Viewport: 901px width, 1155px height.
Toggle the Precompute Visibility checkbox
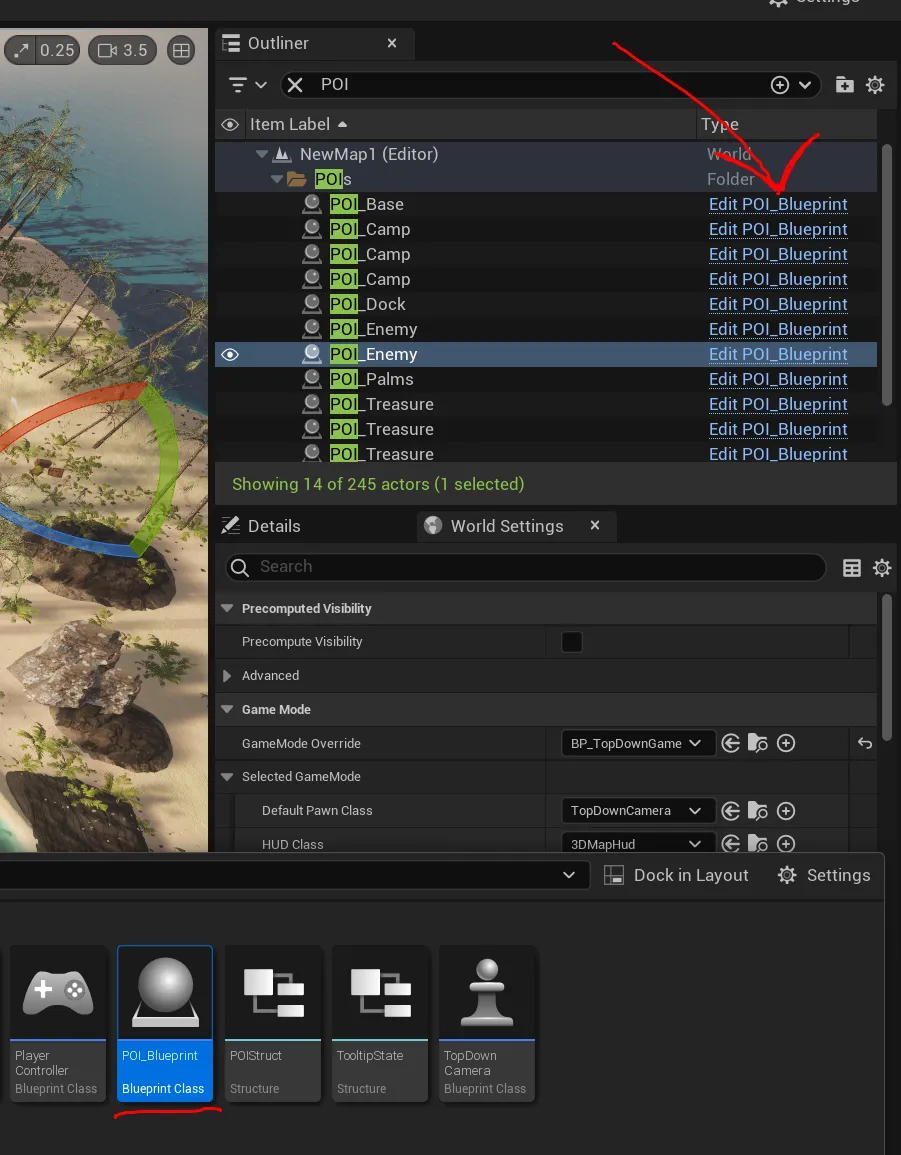tap(572, 642)
